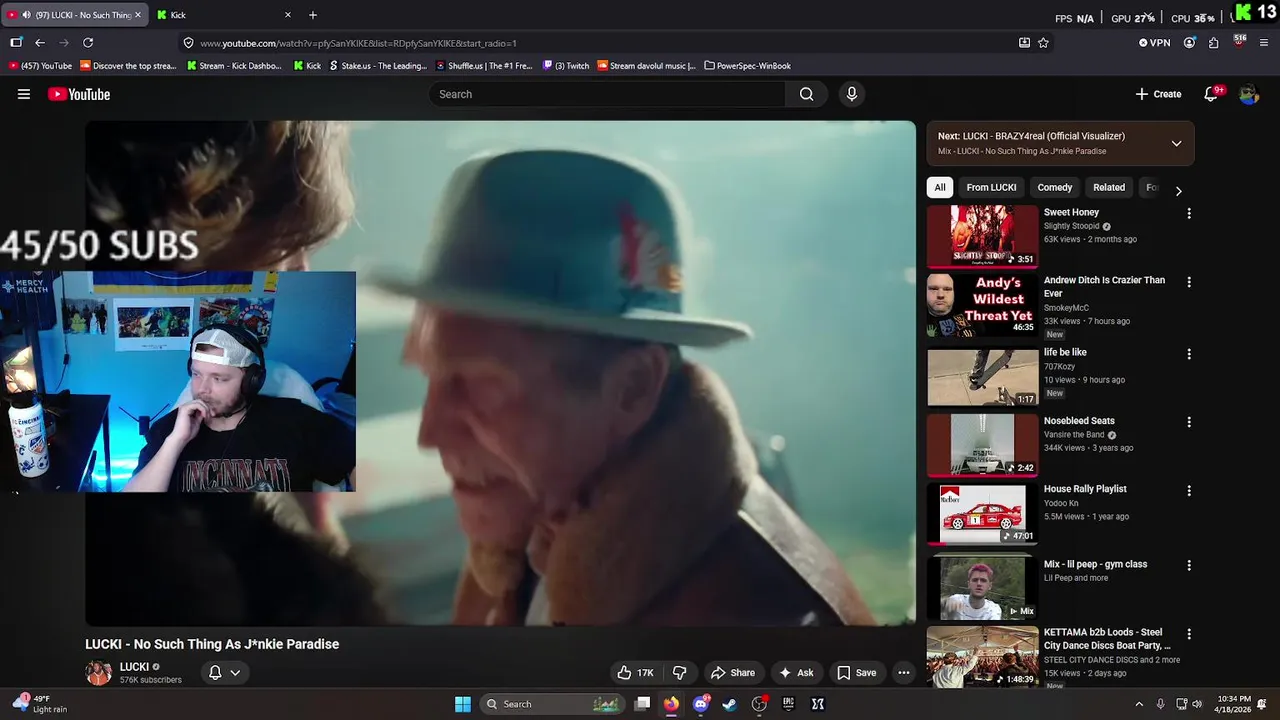
Task: Open Discord from the taskbar
Action: click(700, 704)
